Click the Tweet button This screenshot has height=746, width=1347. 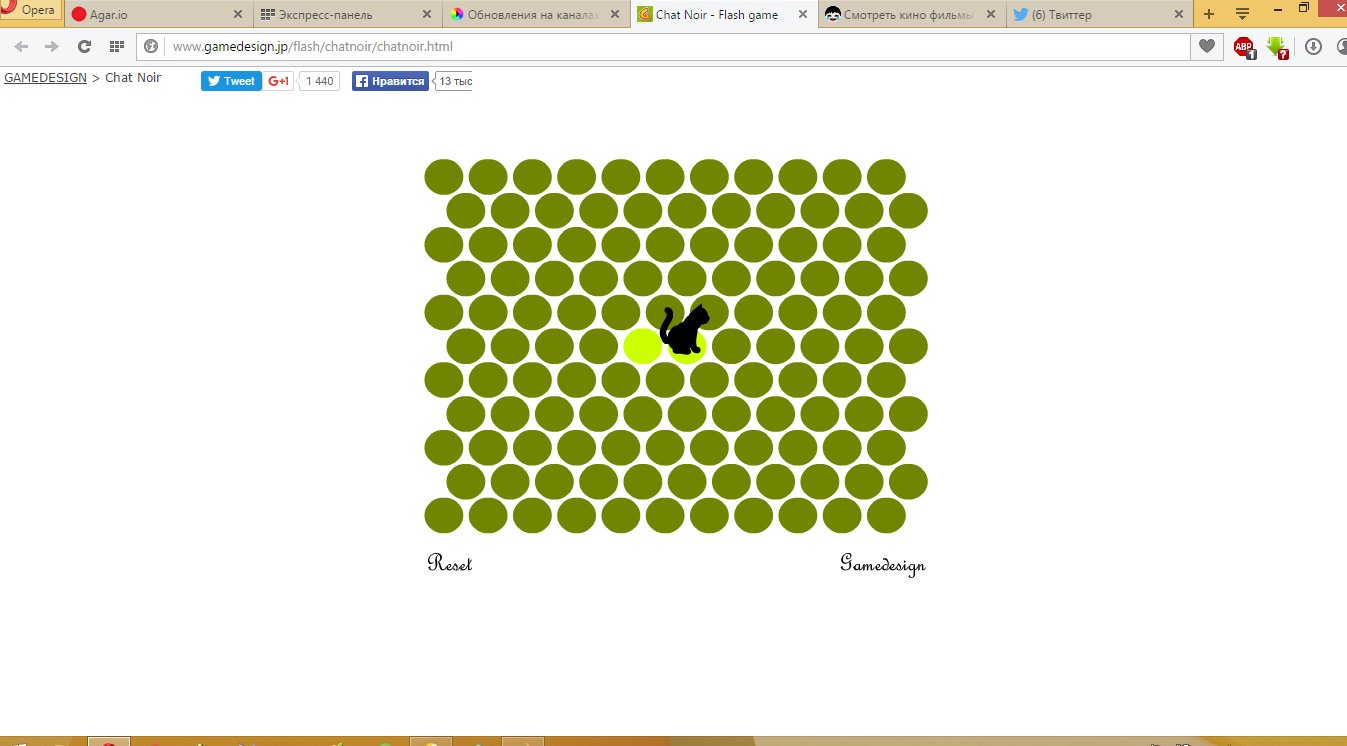click(x=231, y=81)
